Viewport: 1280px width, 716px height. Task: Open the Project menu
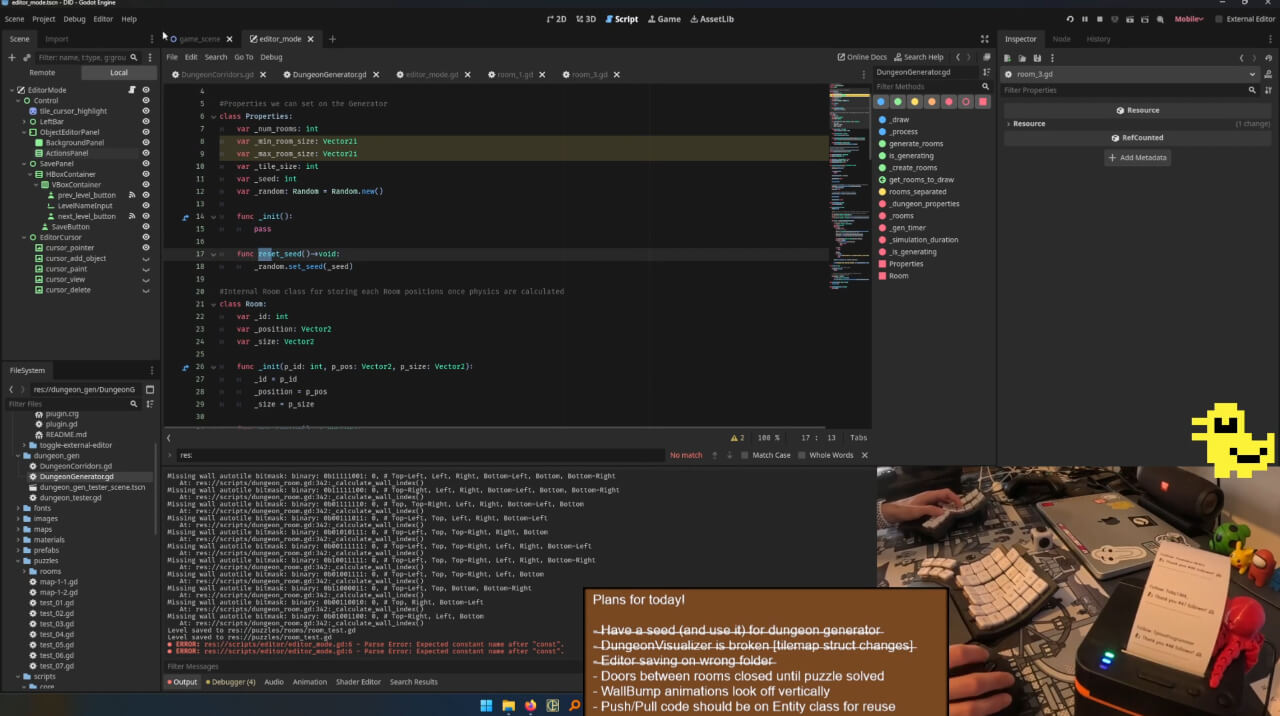coord(44,19)
